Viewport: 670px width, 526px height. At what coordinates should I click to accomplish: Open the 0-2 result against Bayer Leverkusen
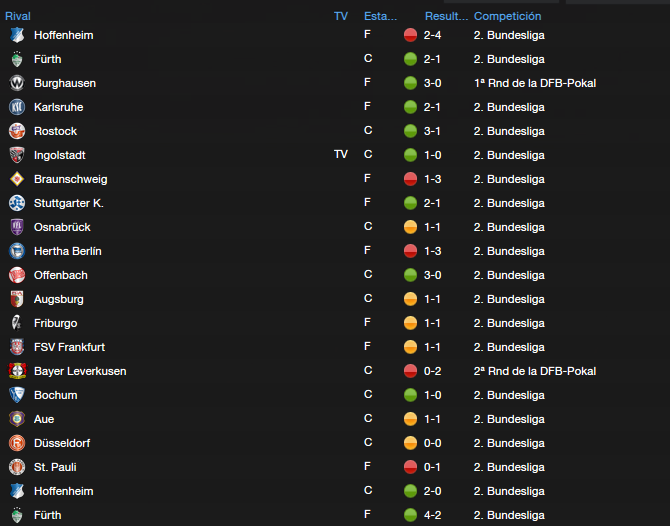coord(432,371)
